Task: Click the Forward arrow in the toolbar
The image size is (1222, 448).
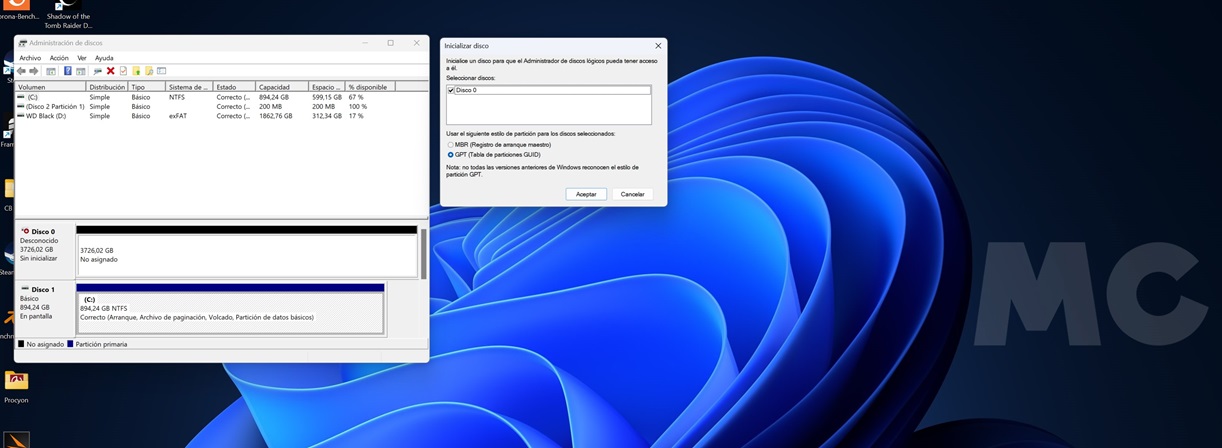Action: tap(34, 71)
